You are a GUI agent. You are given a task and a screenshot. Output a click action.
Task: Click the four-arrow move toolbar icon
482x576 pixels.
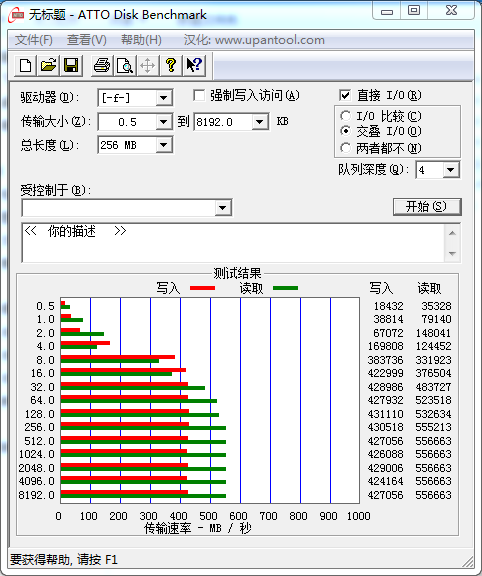pyautogui.click(x=147, y=66)
